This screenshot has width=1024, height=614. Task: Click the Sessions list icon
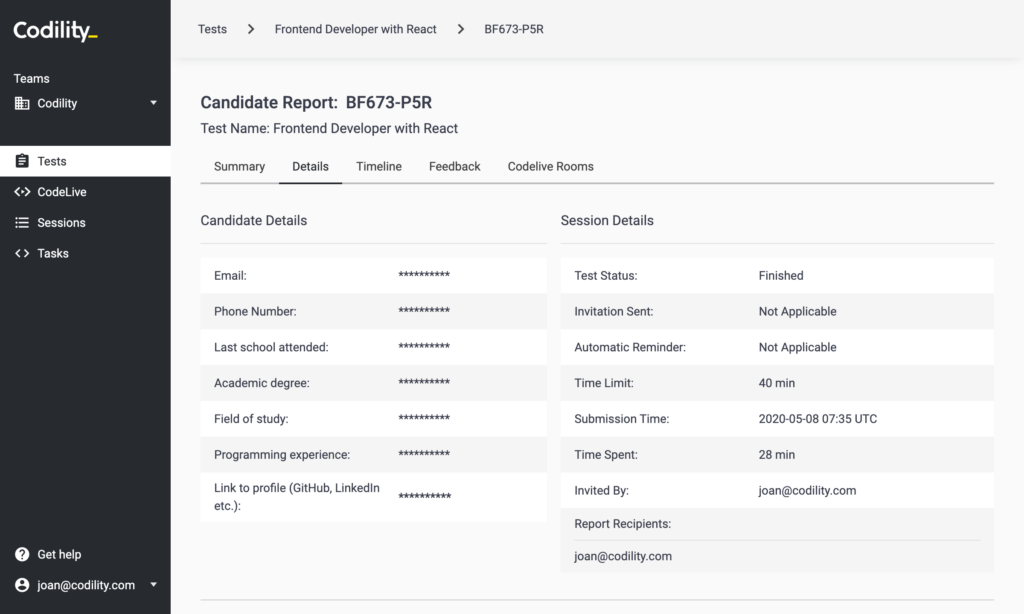click(22, 223)
